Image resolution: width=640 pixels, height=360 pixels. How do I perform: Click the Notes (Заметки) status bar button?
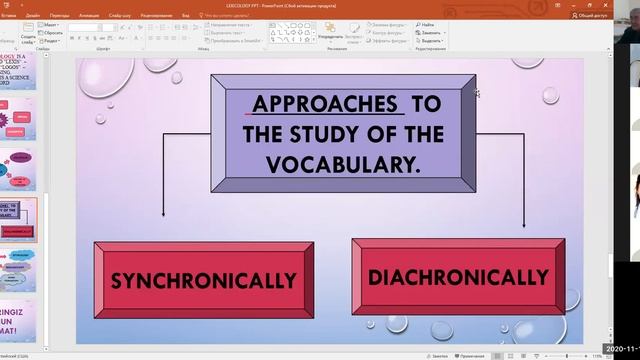click(x=437, y=356)
